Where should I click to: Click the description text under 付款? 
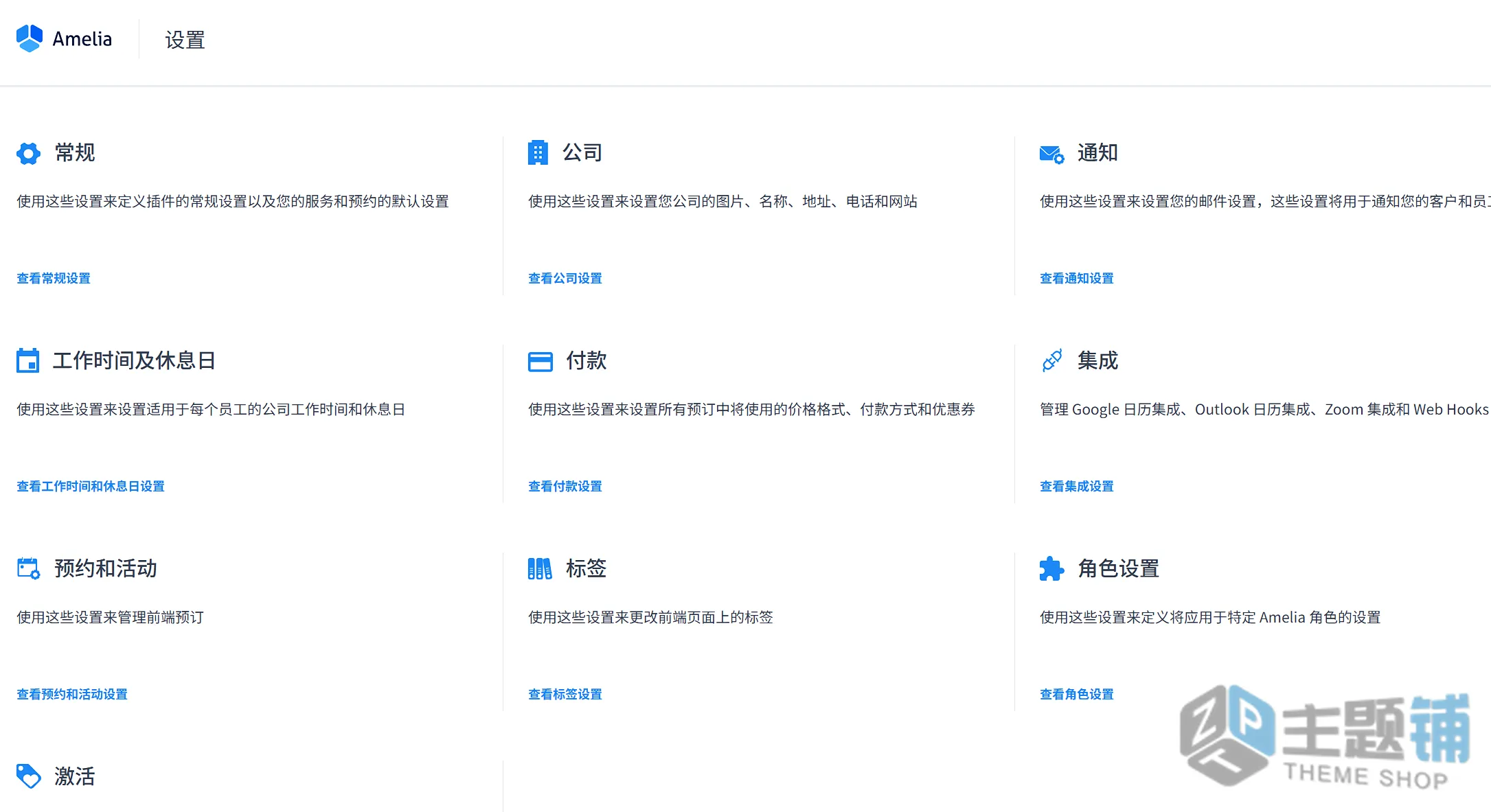click(751, 409)
